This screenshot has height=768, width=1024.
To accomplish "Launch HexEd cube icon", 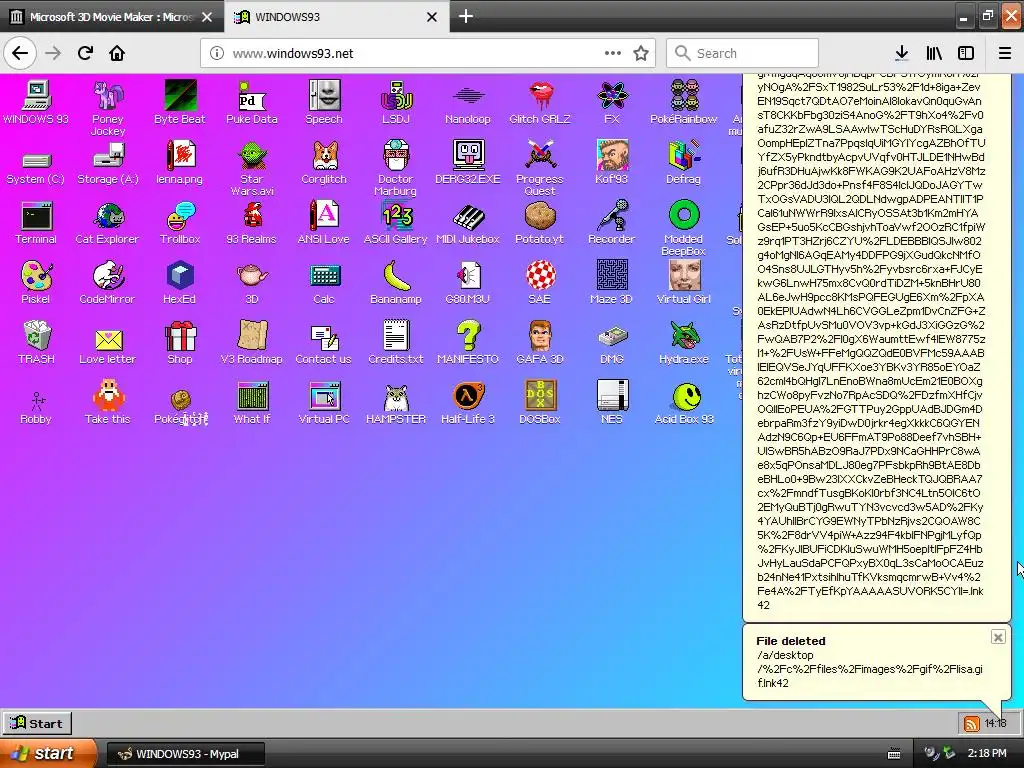I will point(180,276).
